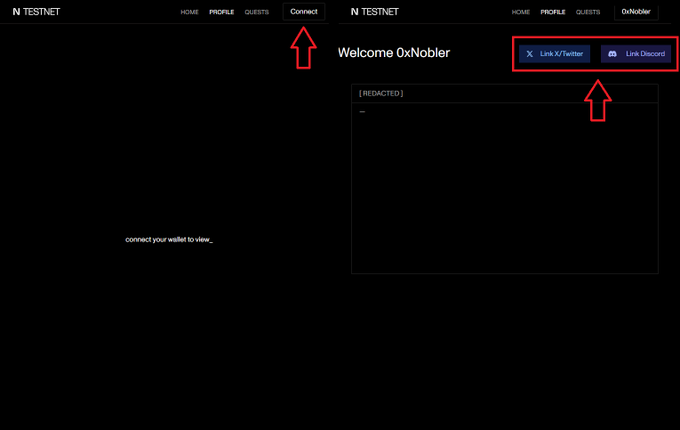Open HOME in the left panel navigation
This screenshot has width=680, height=430.
pyautogui.click(x=190, y=12)
